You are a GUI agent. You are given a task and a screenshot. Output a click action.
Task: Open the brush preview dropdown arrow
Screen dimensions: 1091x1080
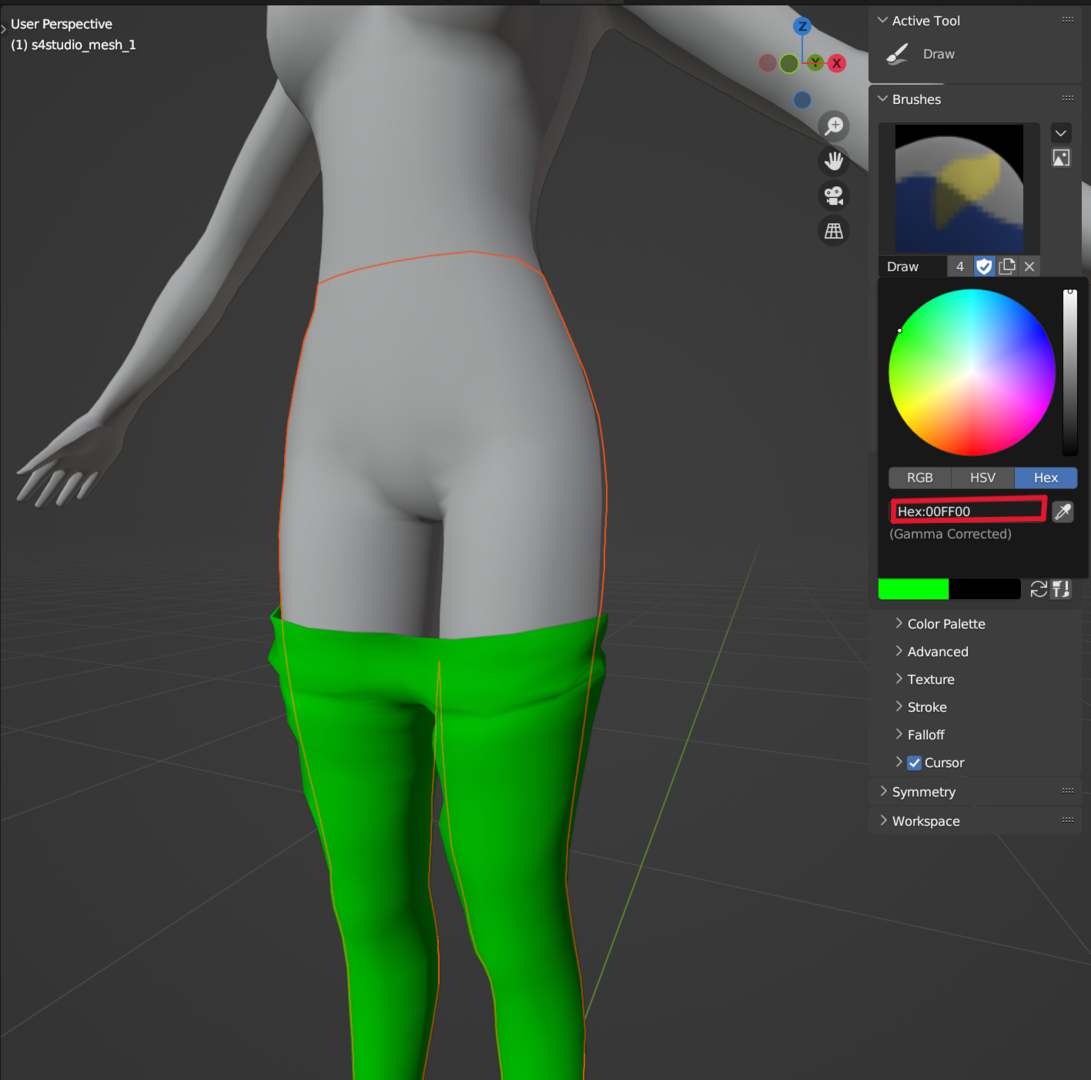tap(1061, 133)
